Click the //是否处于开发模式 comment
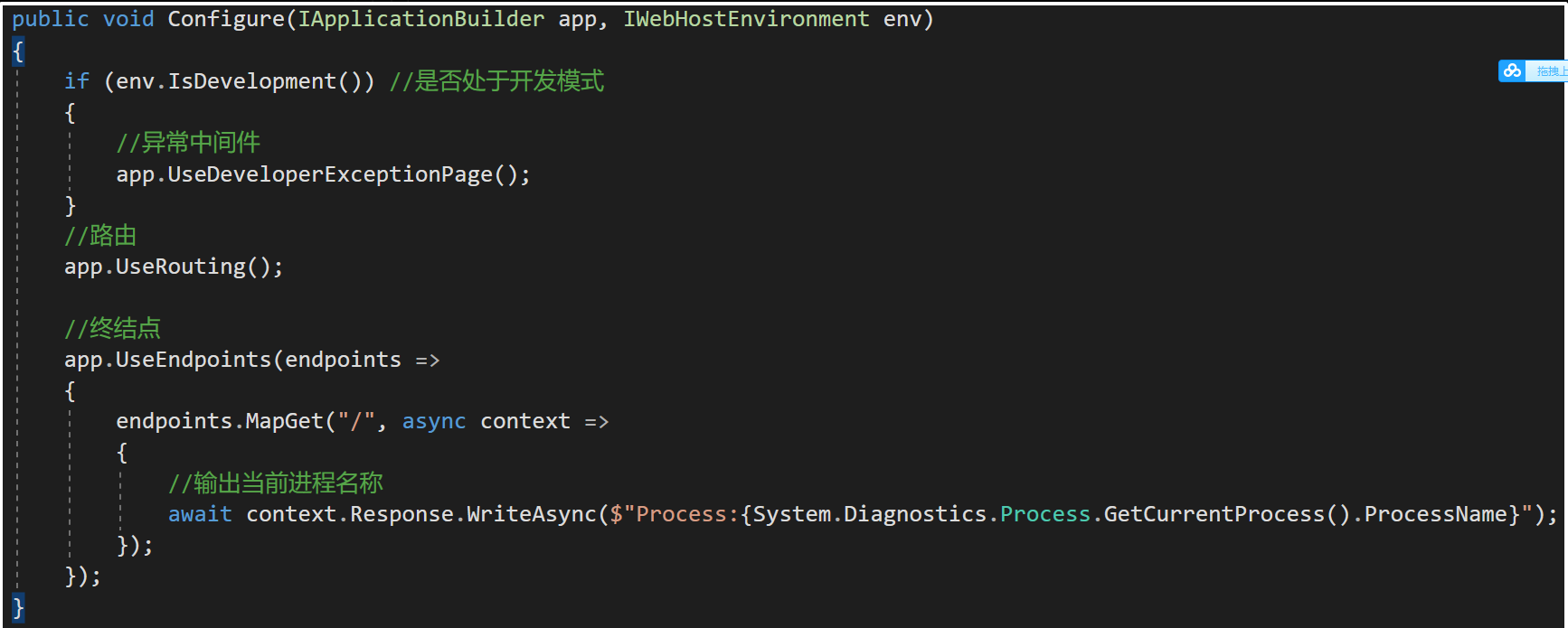 click(496, 81)
